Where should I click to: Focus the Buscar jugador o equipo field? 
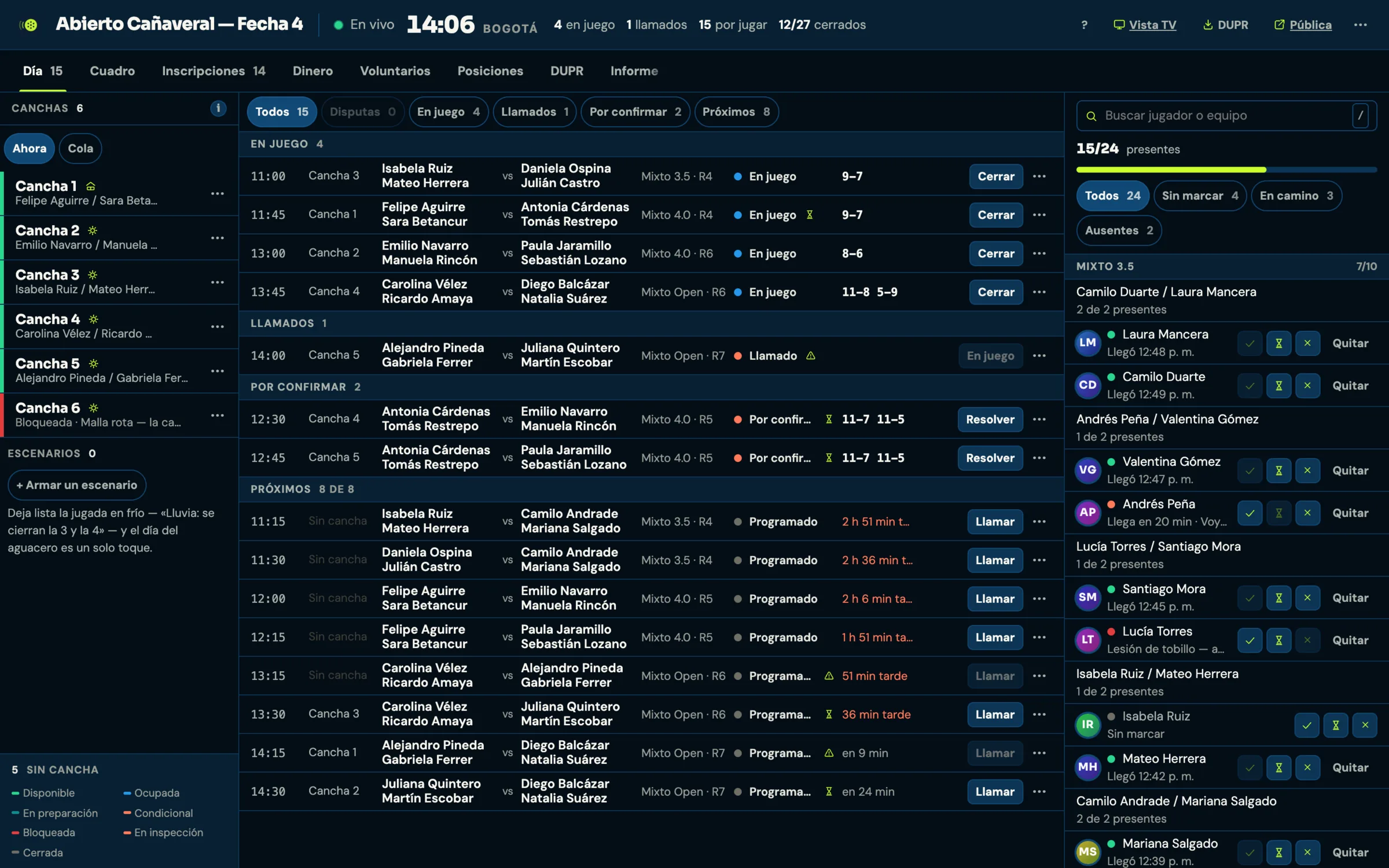[1226, 116]
